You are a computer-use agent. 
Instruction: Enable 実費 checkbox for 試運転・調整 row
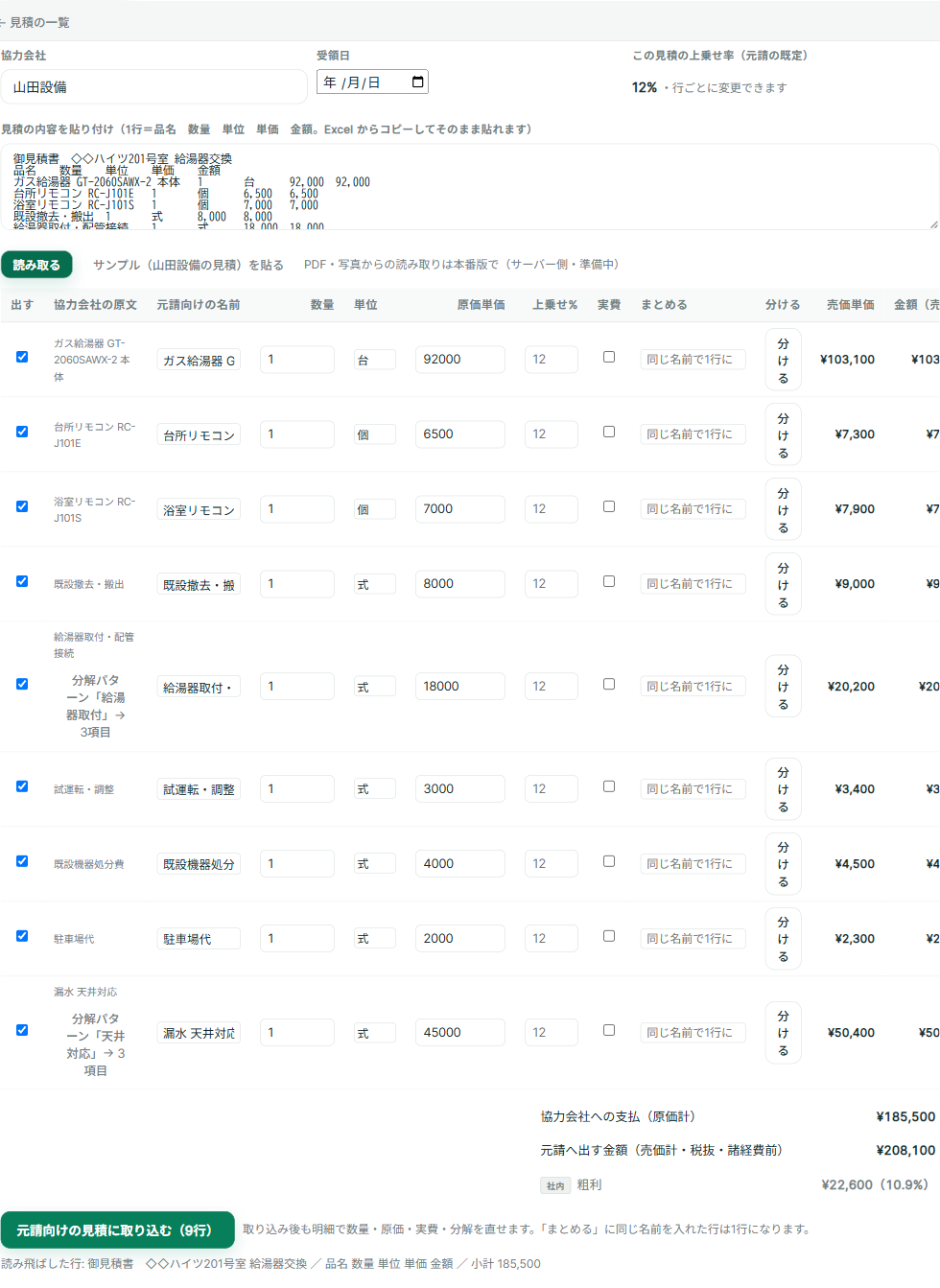[x=609, y=786]
